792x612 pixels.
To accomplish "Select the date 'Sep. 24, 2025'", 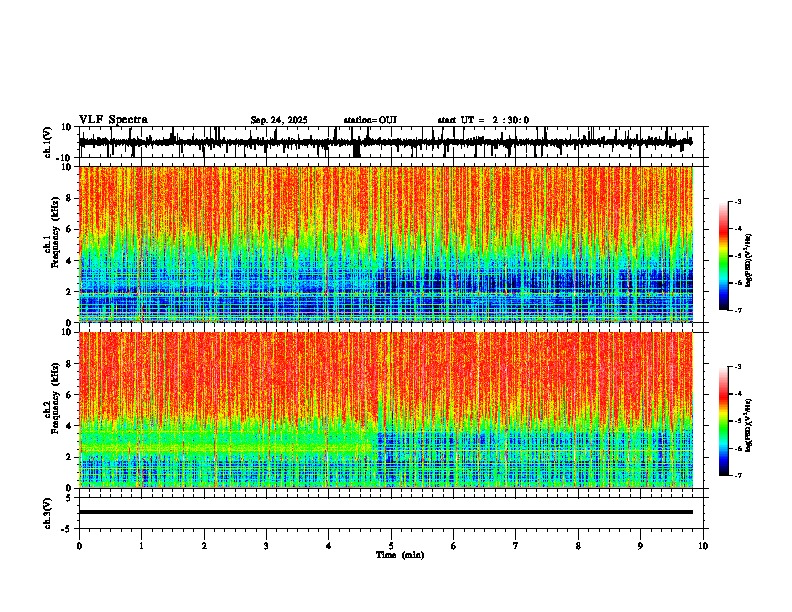I will 279,120.
